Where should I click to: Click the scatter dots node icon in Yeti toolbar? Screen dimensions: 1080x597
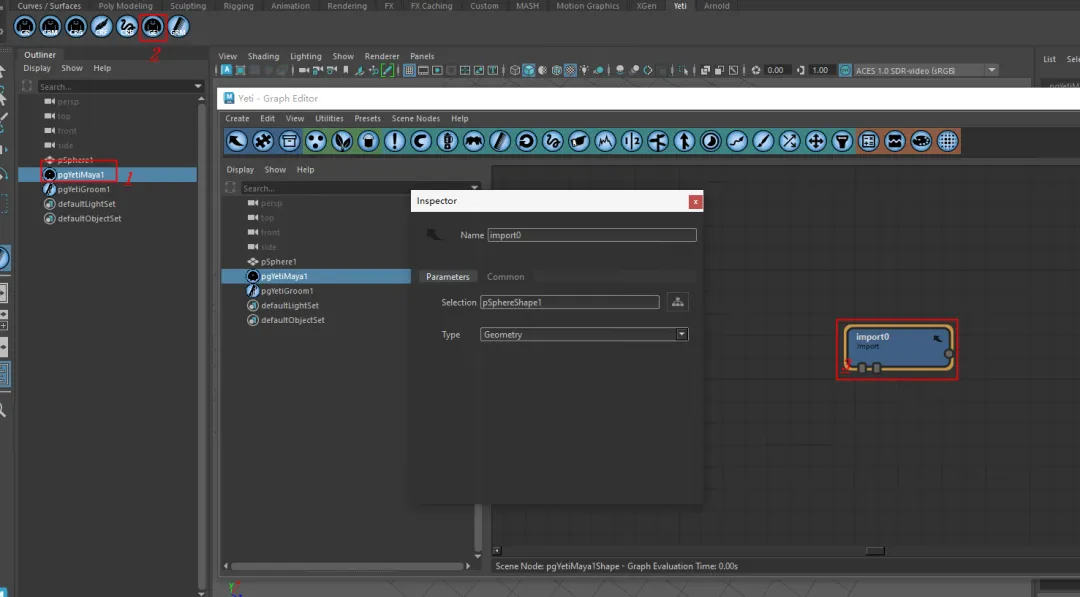(x=315, y=141)
